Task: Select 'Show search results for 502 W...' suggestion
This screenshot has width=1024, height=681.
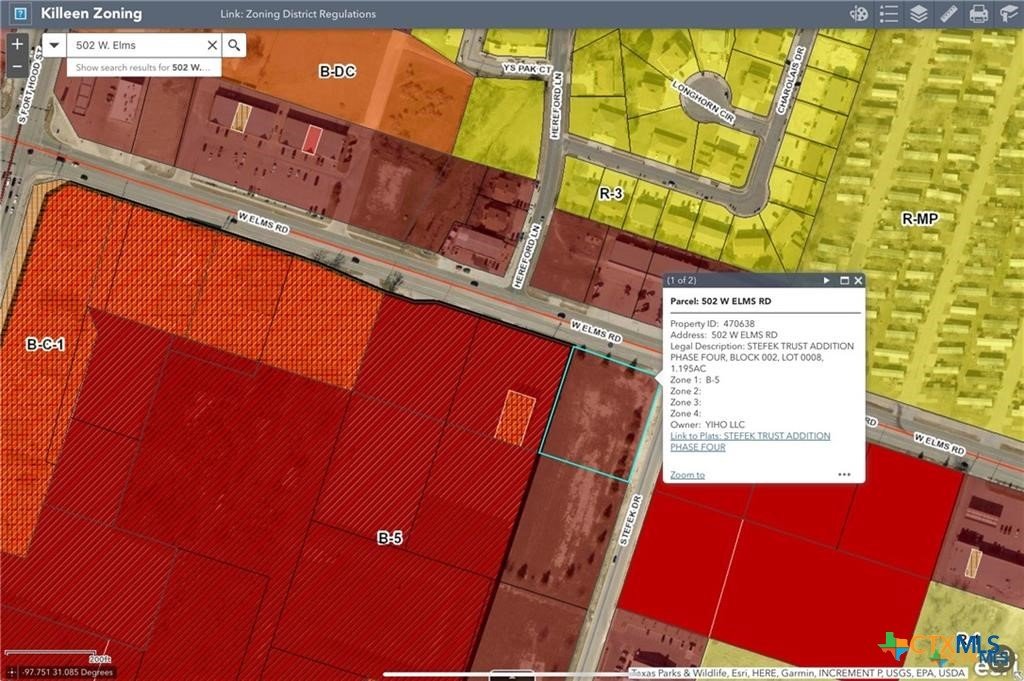Action: [143, 67]
